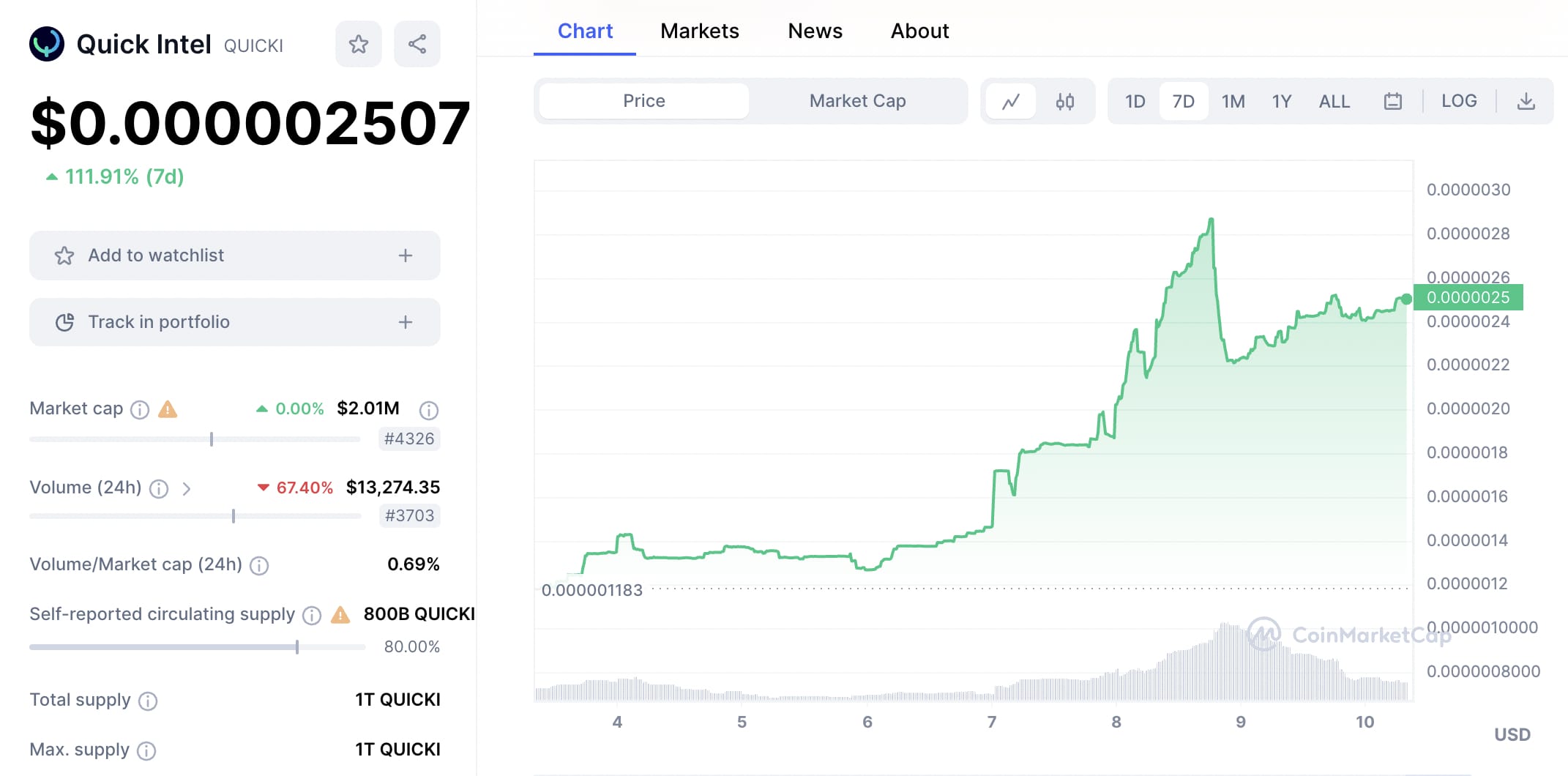Switch chart to Market Cap view
Screen dimensions: 1568x776
(857, 101)
